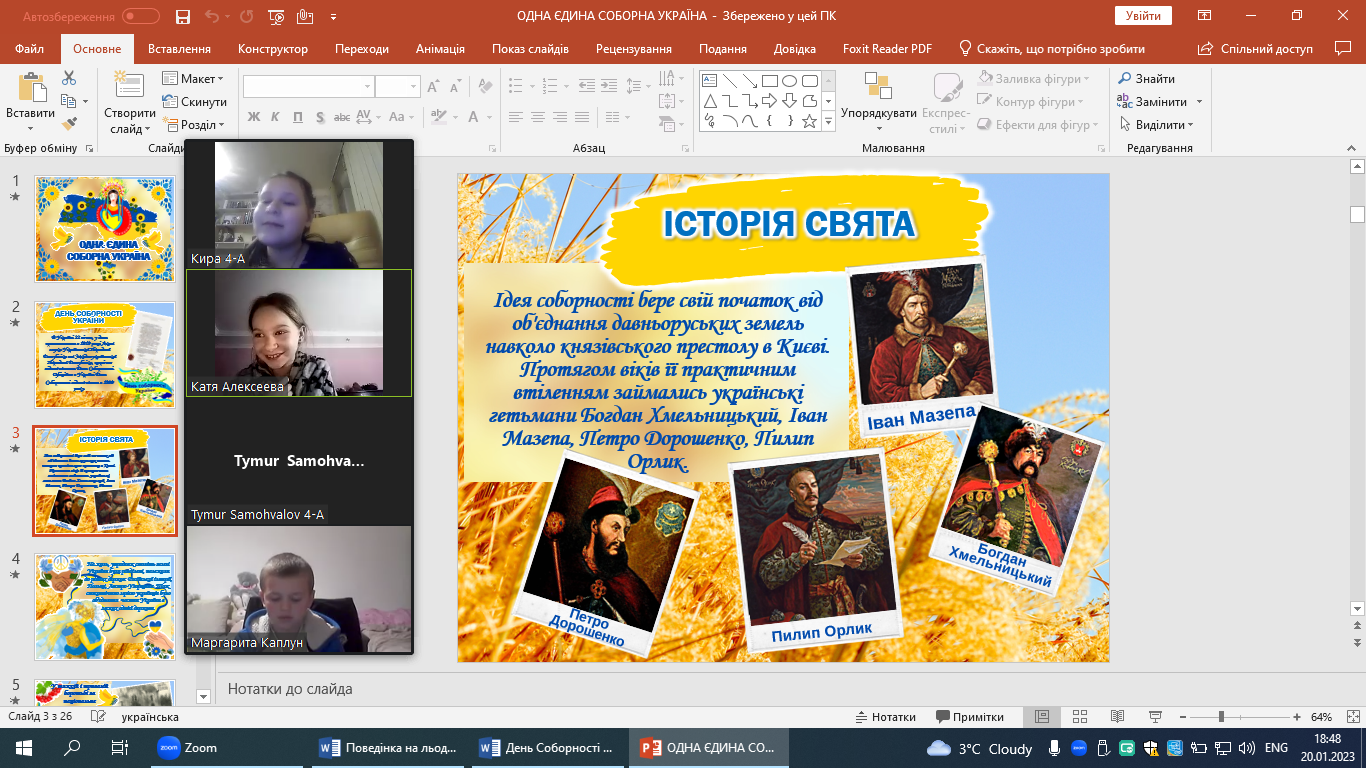Switch to Конструктор ribbon tab
Image resolution: width=1366 pixels, height=768 pixels.
[273, 48]
